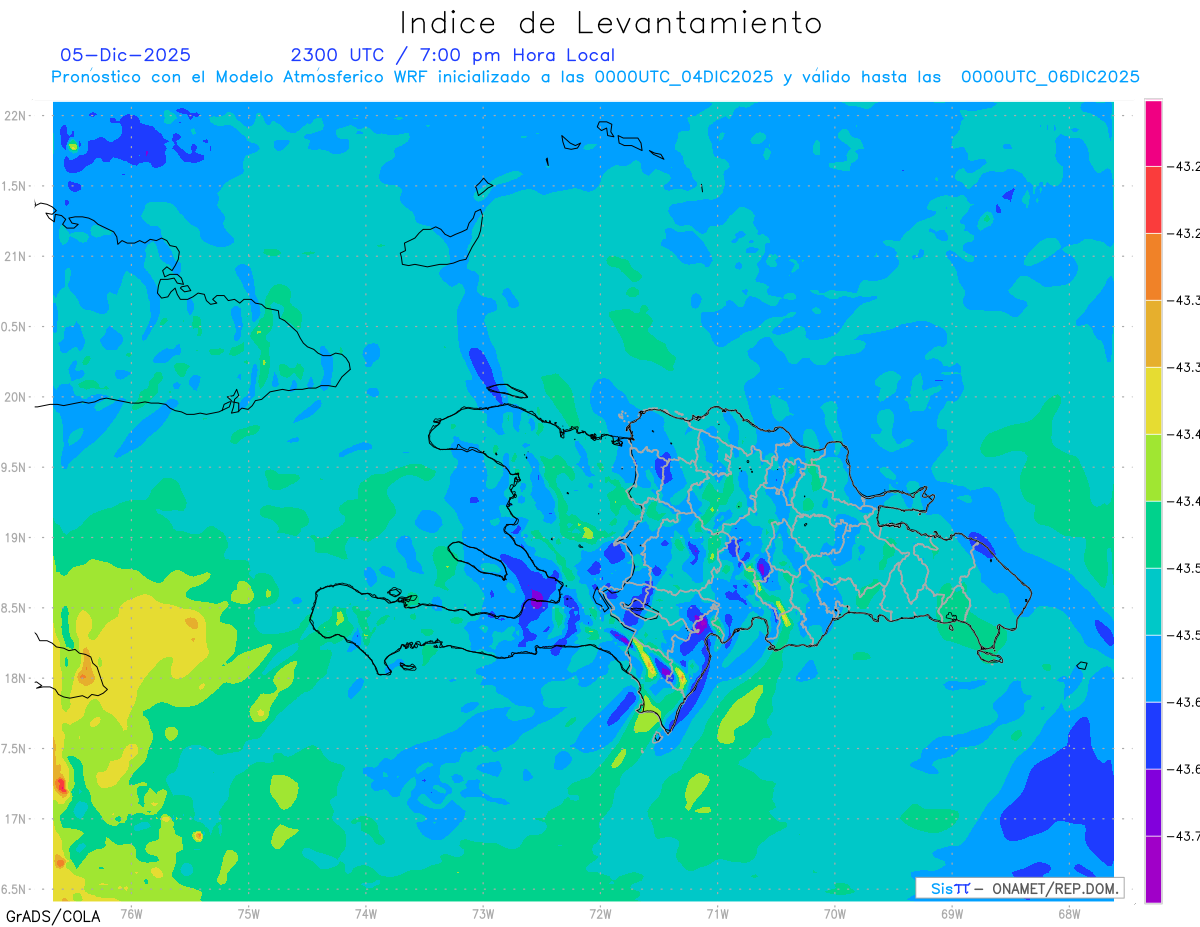The width and height of the screenshot is (1200, 927).
Task: Click the '68W' longitude label
Action: coord(1068,913)
